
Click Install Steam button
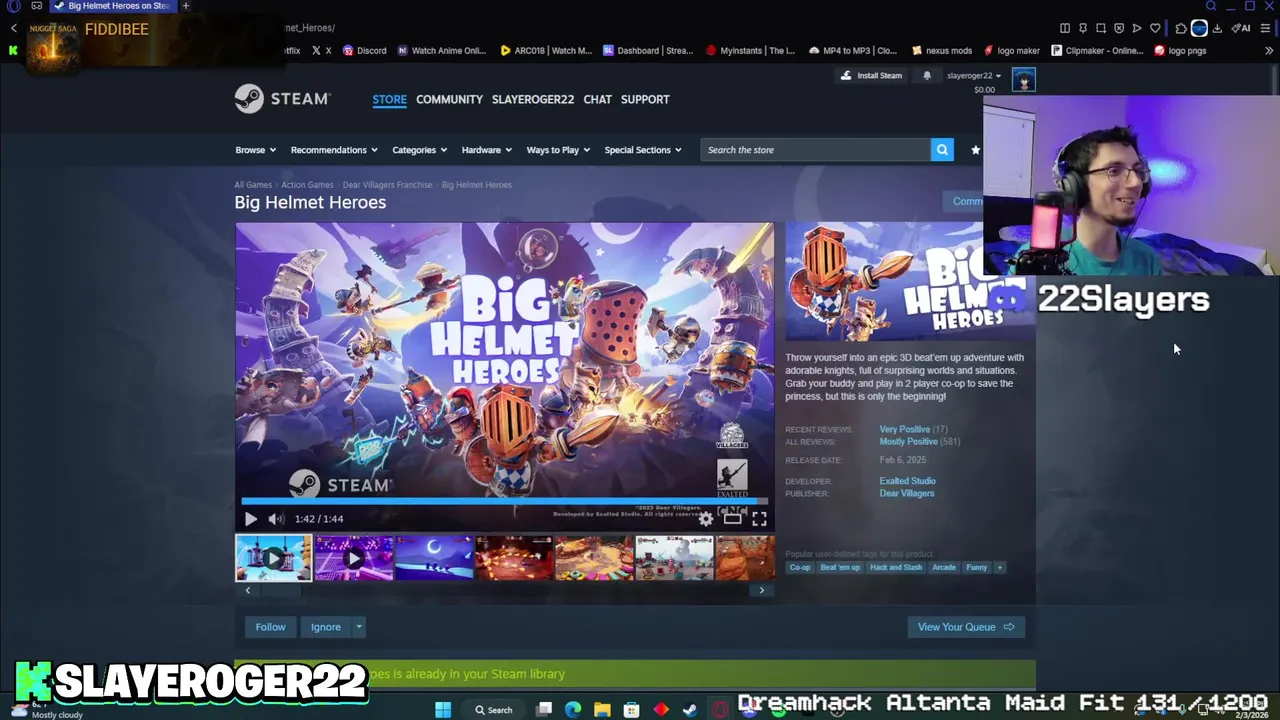coord(872,75)
